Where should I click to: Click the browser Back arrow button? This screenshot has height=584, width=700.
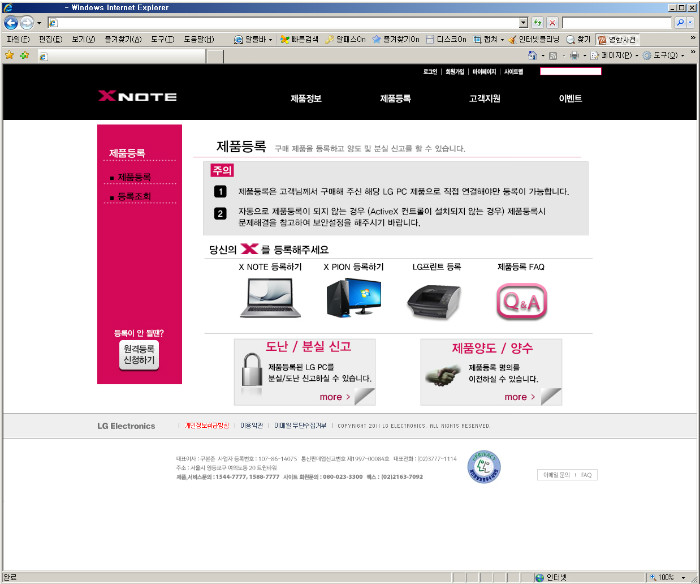[12, 22]
